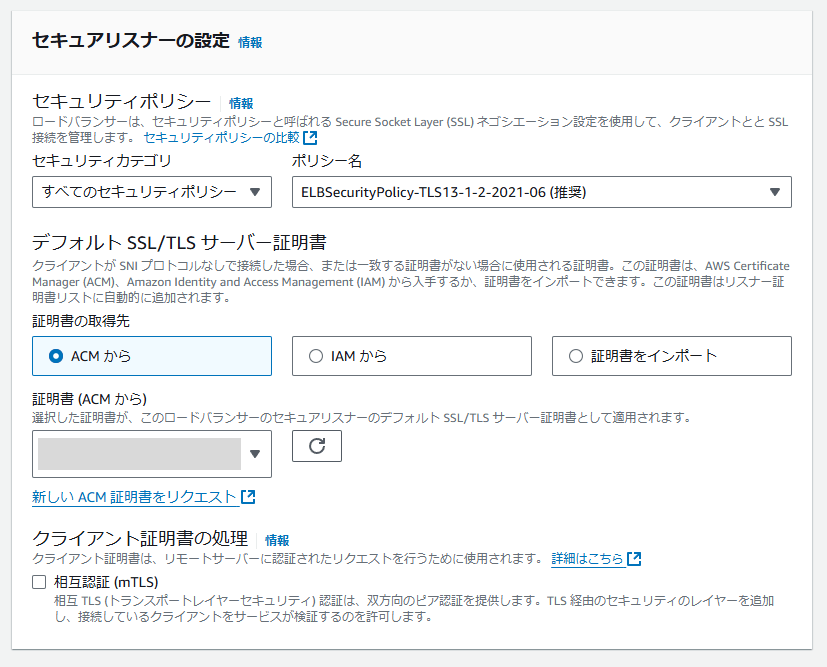This screenshot has height=667, width=827.
Task: Click external-link icon beside セキュリティポリシーの比較
Action: pyautogui.click(x=310, y=138)
